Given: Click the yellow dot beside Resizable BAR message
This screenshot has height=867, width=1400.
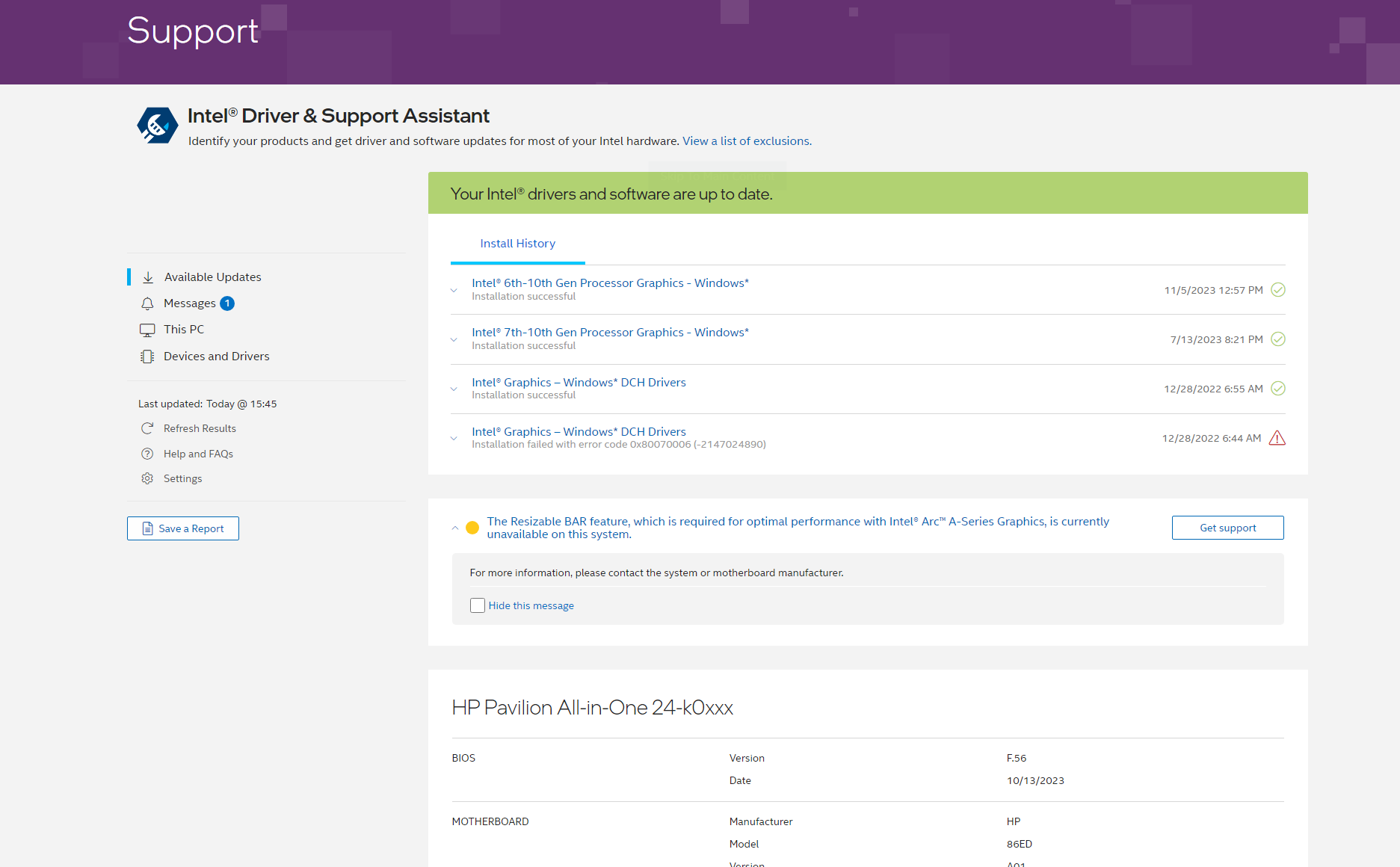Looking at the screenshot, I should coord(472,528).
